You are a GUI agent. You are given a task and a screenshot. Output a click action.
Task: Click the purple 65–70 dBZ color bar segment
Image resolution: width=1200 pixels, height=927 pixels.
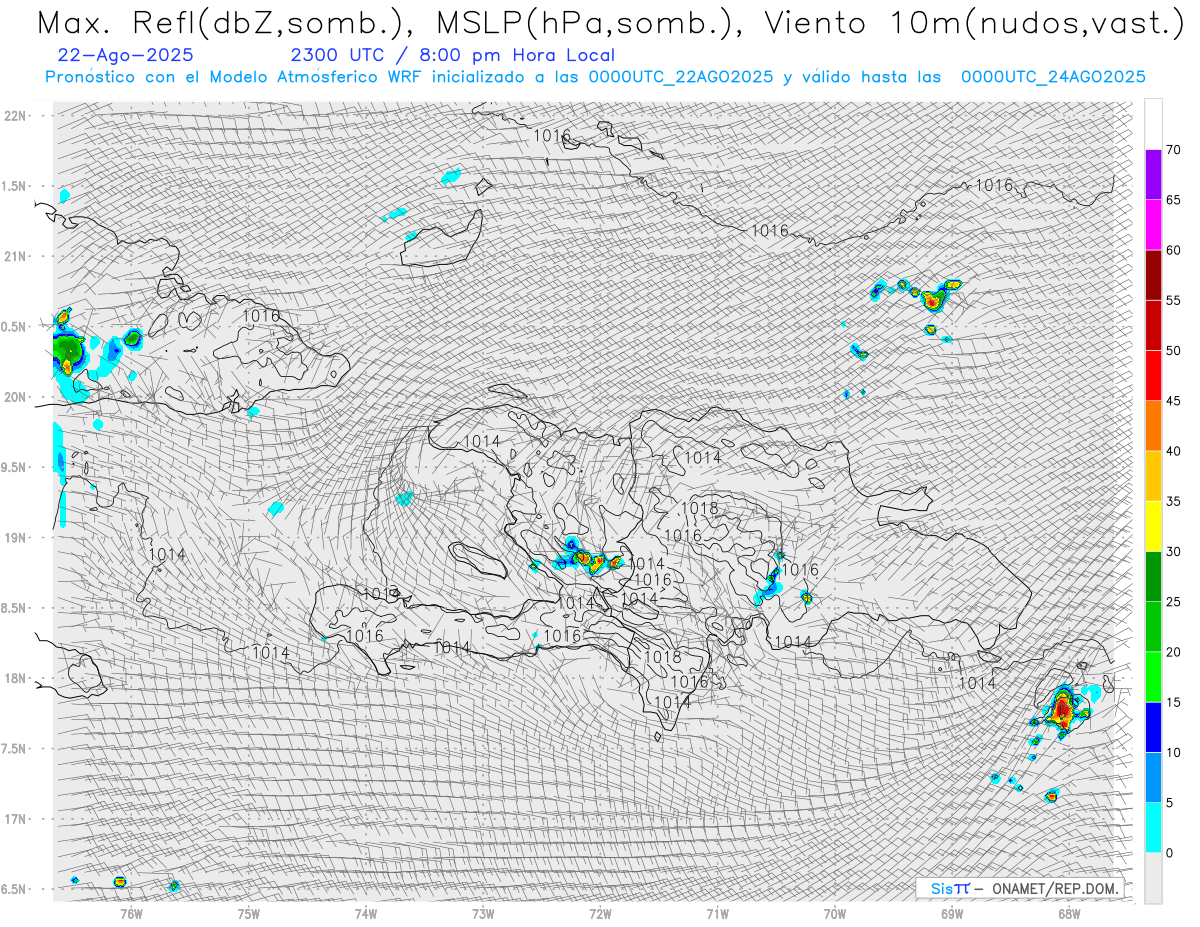point(1153,175)
